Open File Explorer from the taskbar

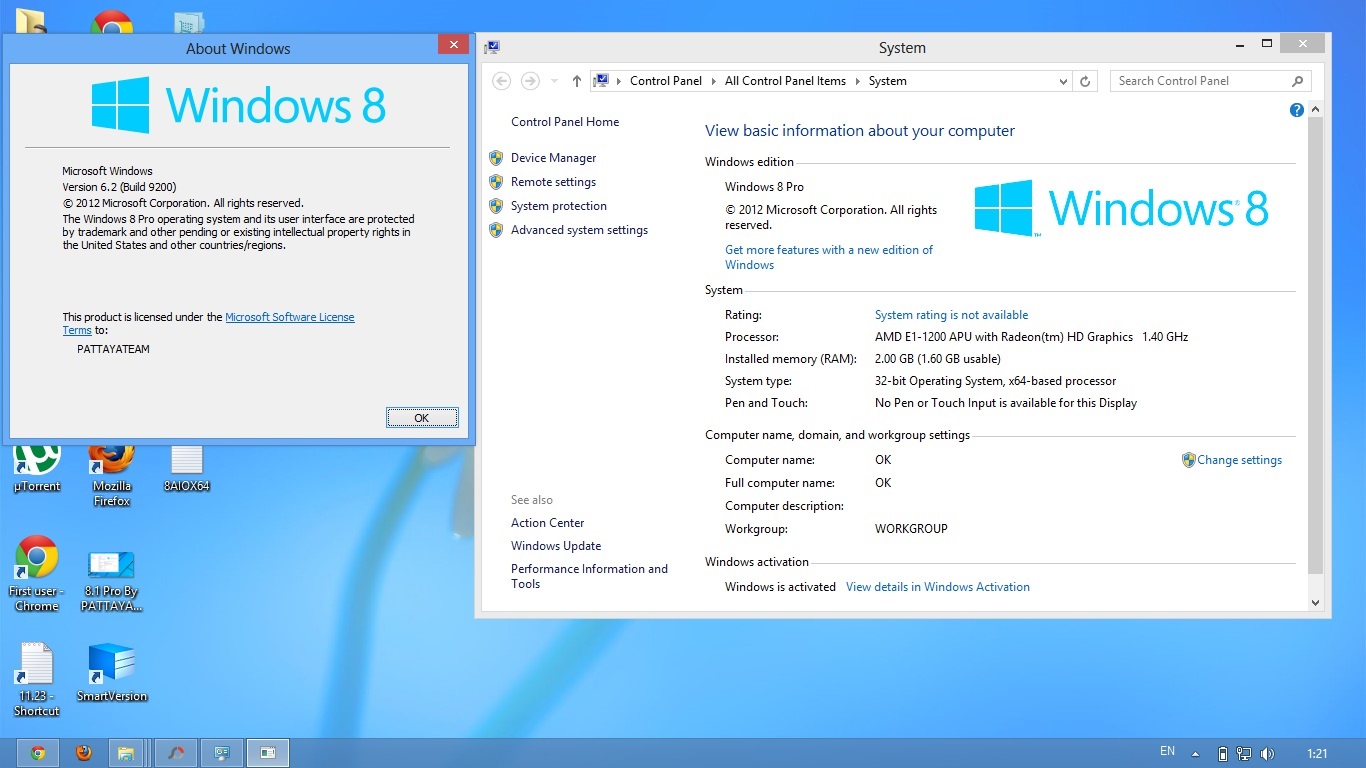pos(127,753)
